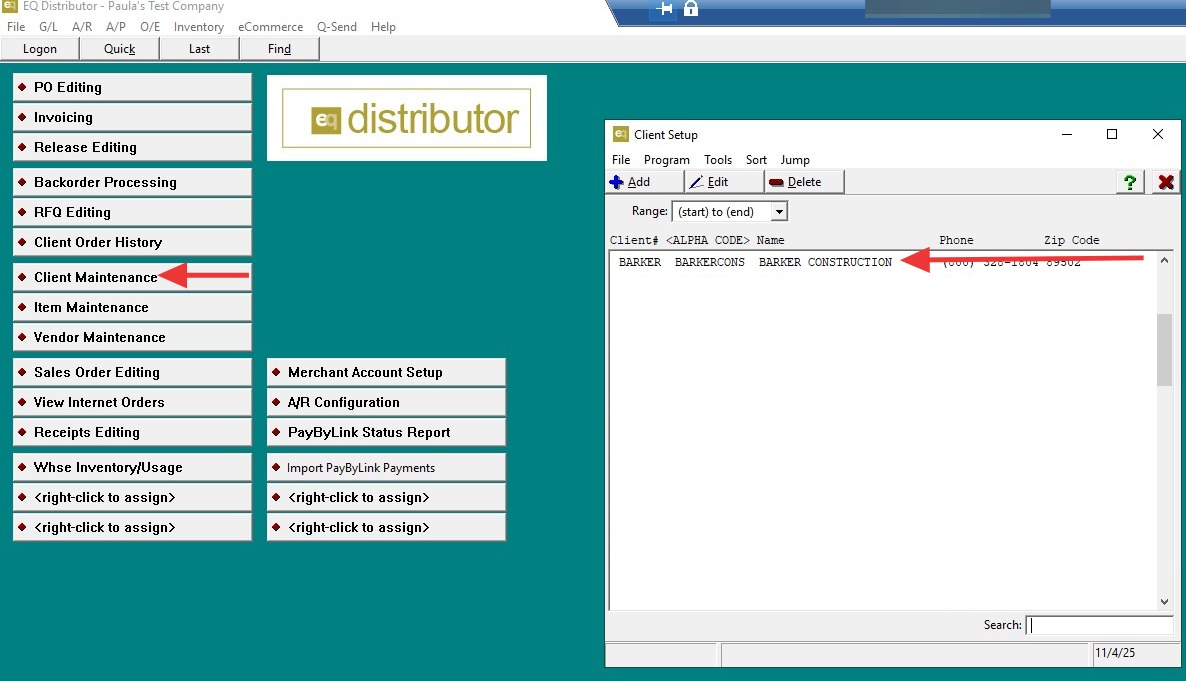This screenshot has width=1186, height=681.
Task: Click the Phone column header
Action: point(956,240)
